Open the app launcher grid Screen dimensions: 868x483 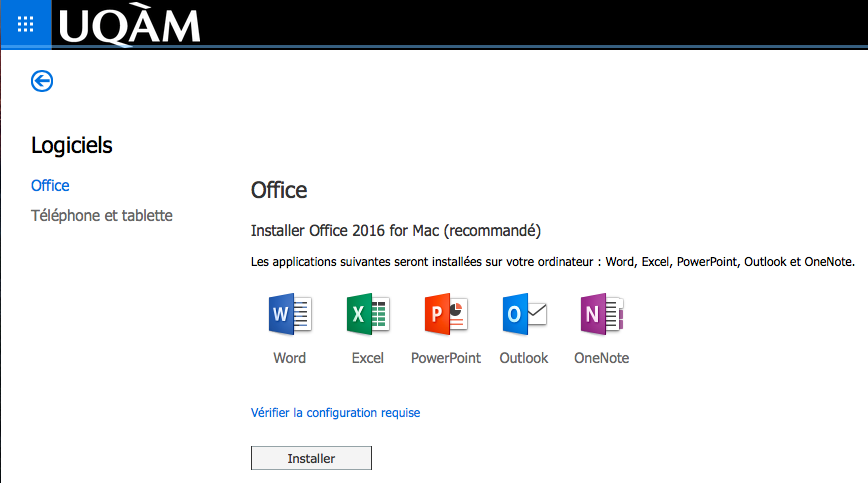point(25,24)
